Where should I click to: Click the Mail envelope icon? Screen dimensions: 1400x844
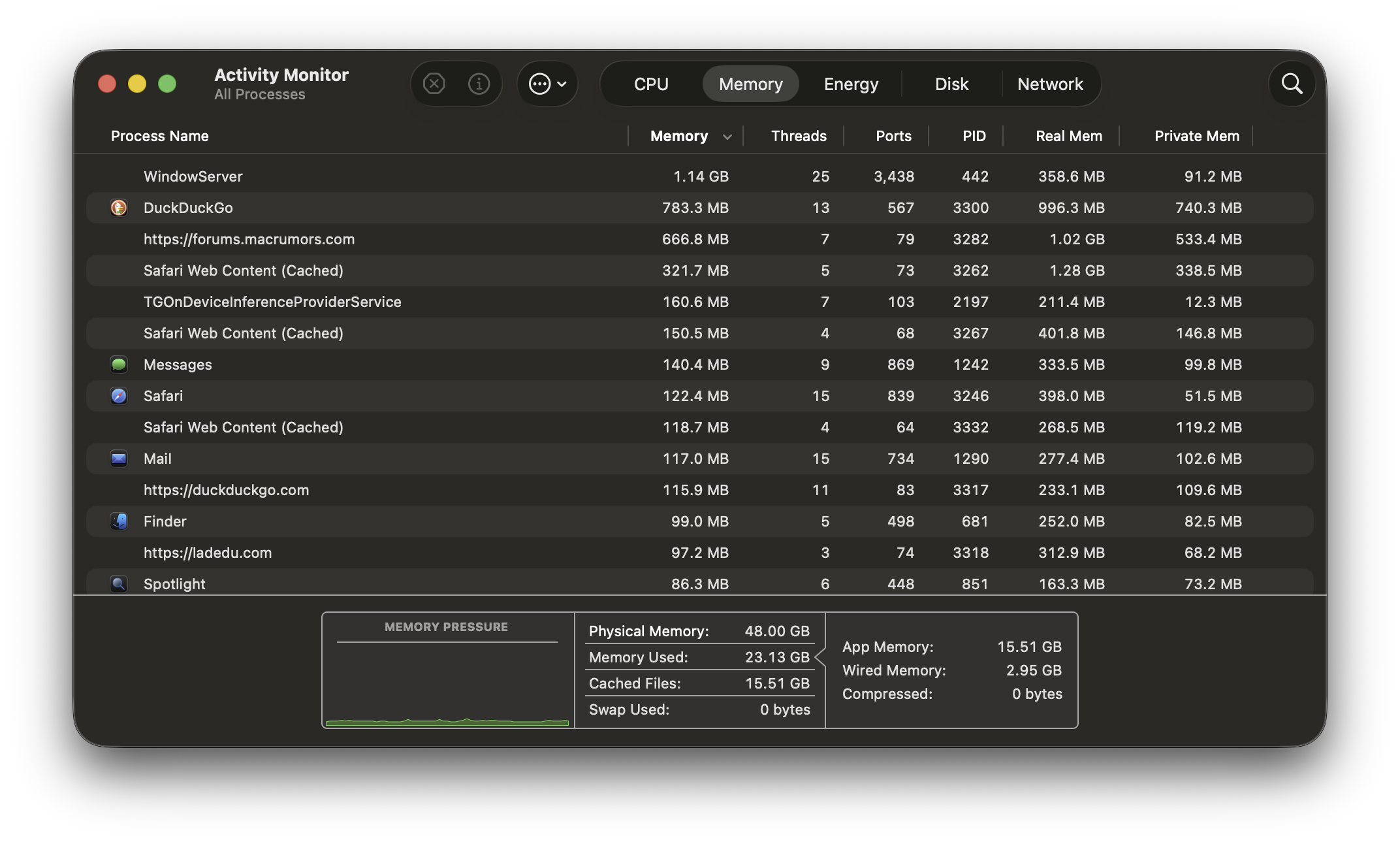point(119,459)
